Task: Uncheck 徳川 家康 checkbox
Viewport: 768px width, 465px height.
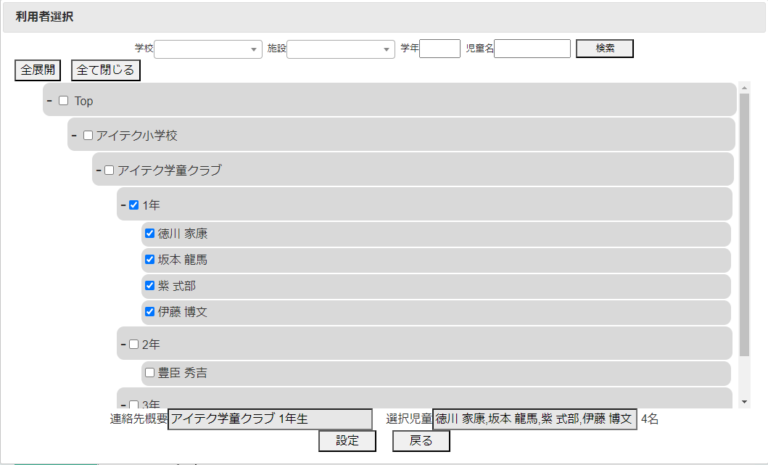Action: (150, 234)
